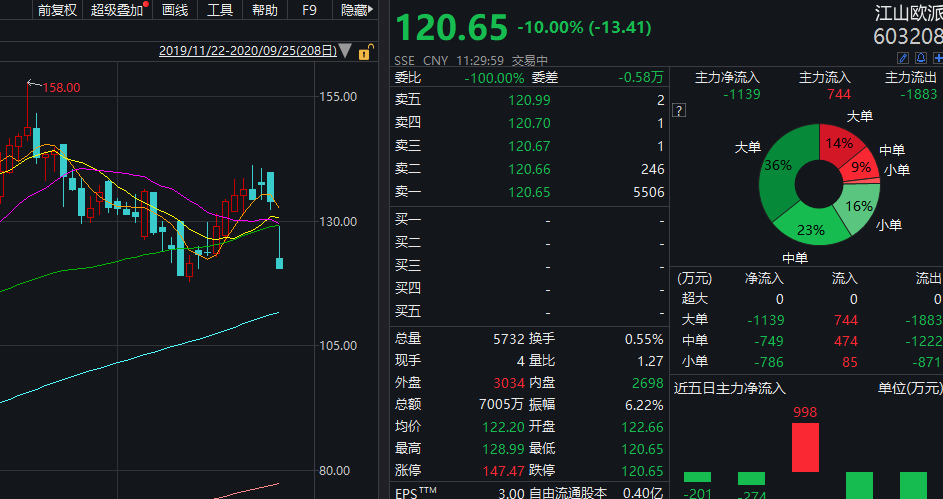Click the 卖五 row price 120.99

tap(529, 100)
